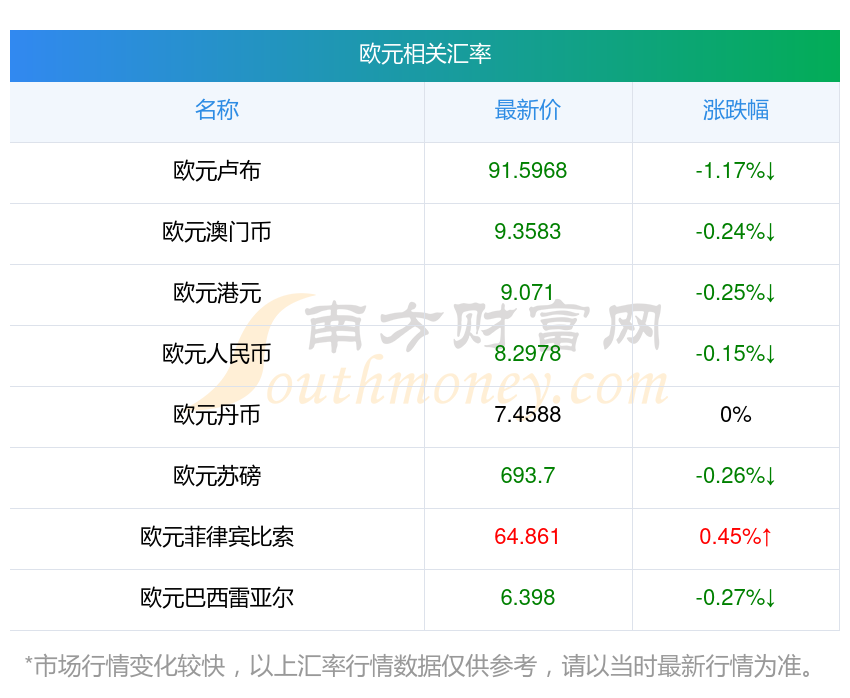
Task: Click the 欧元澳门币 row name
Action: point(217,232)
